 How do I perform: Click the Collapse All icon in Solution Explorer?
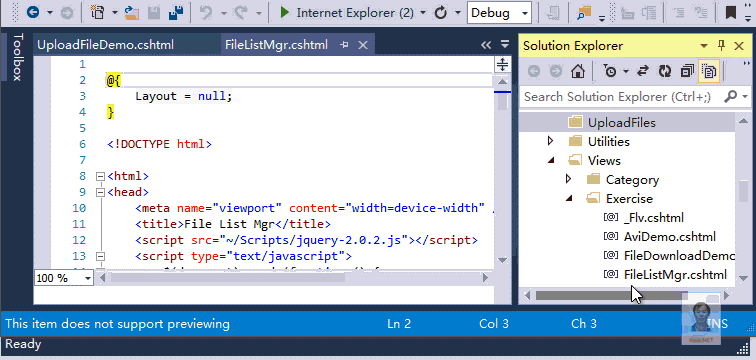[687, 72]
